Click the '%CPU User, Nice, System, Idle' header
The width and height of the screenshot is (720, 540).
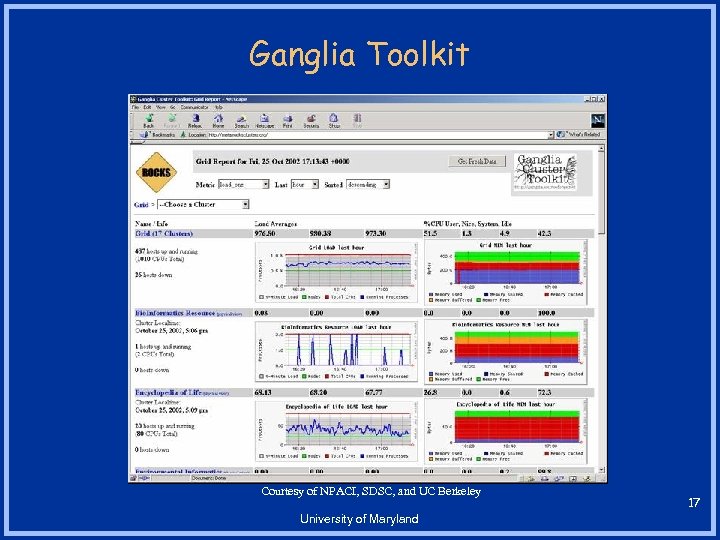click(467, 224)
